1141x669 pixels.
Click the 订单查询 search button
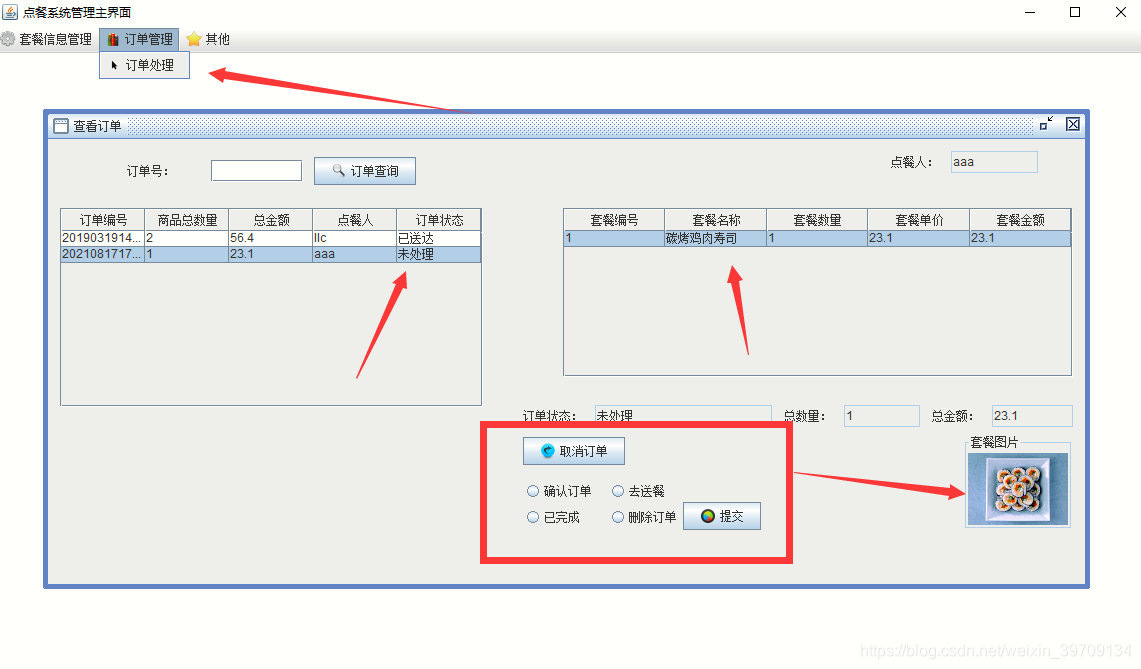pyautogui.click(x=365, y=171)
